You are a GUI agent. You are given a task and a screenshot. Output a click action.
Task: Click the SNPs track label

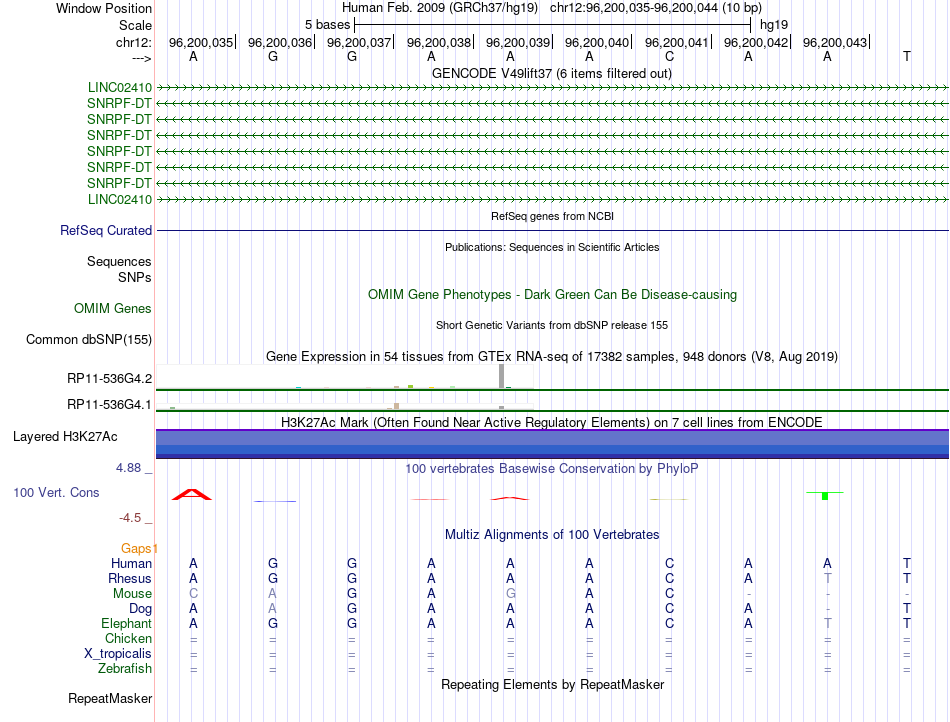tap(135, 277)
